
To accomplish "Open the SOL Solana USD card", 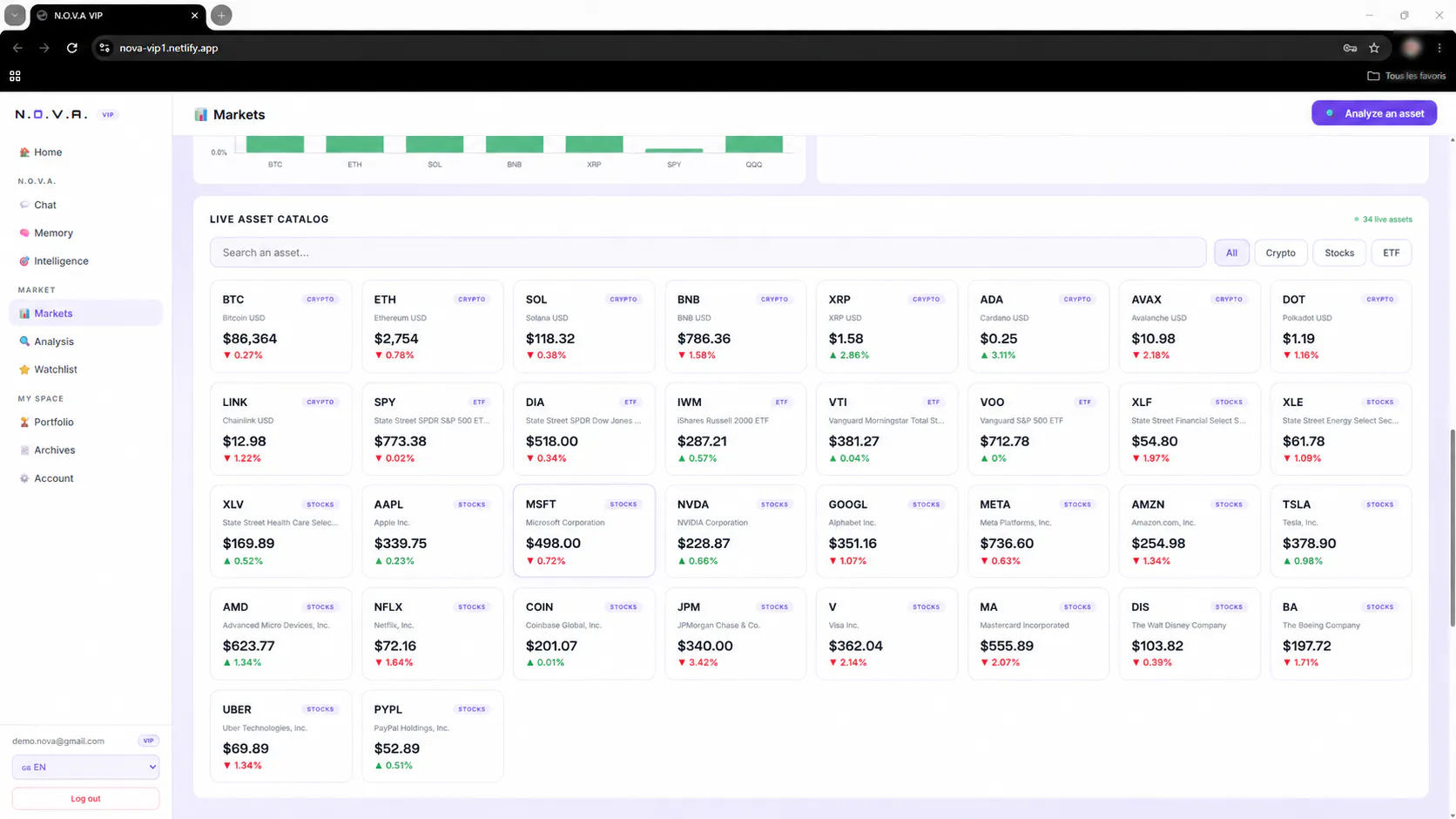I will [584, 327].
